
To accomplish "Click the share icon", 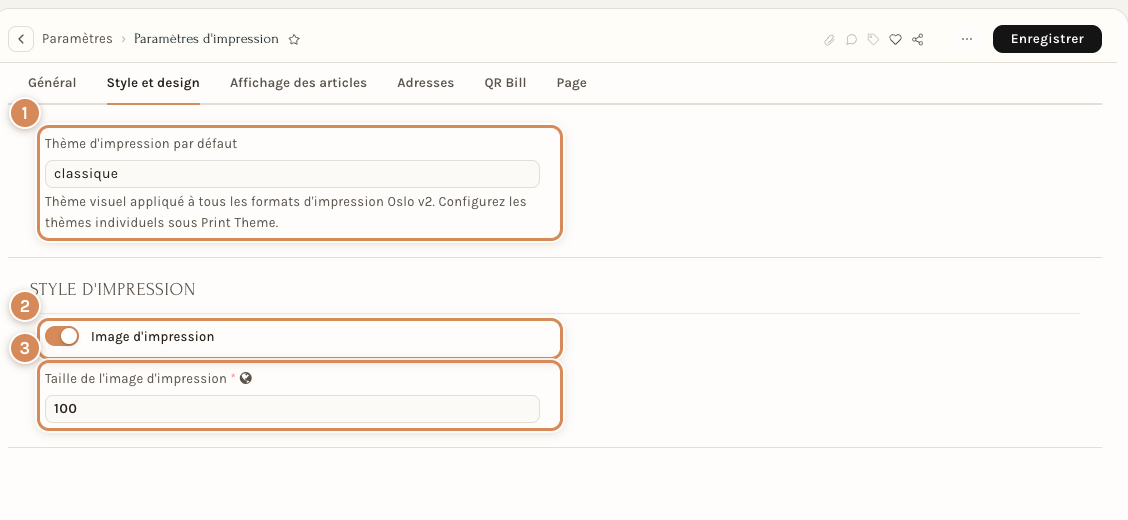I will point(917,40).
